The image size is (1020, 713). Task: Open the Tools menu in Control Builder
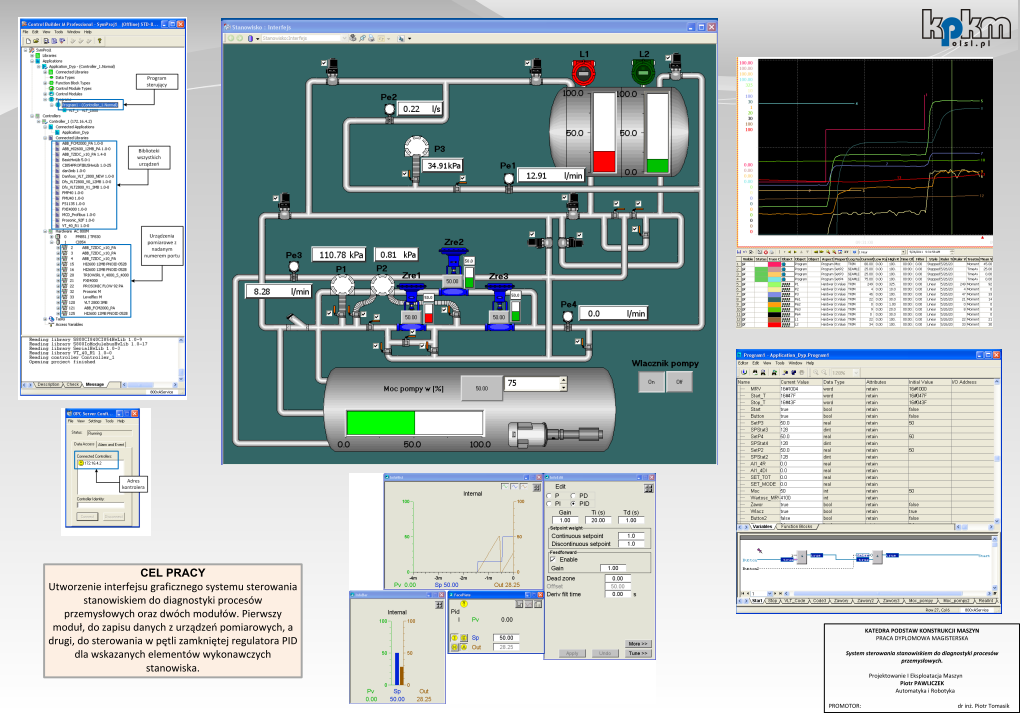59,31
